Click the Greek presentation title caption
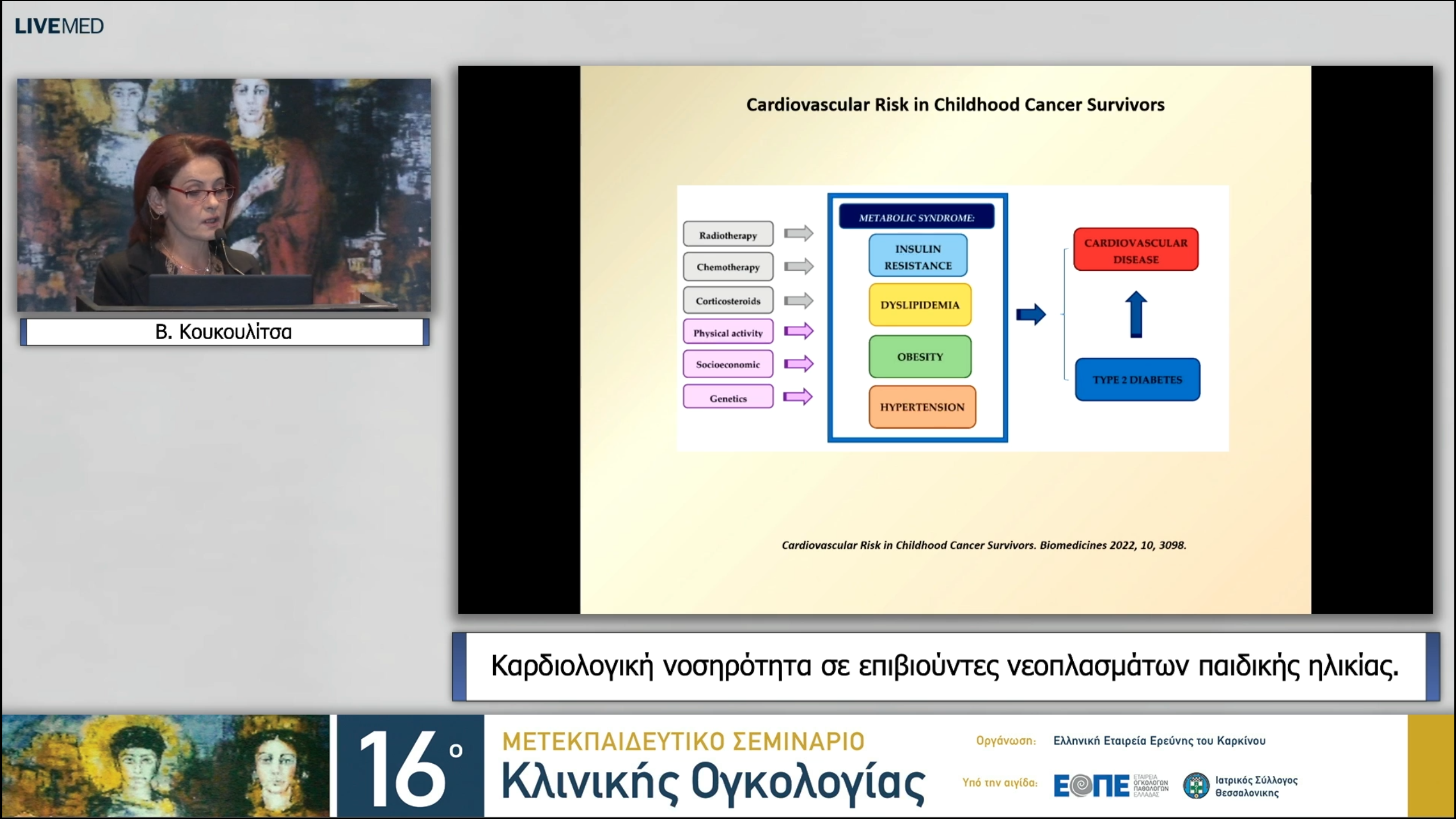Screen dimensions: 1456x819 [x=945, y=666]
